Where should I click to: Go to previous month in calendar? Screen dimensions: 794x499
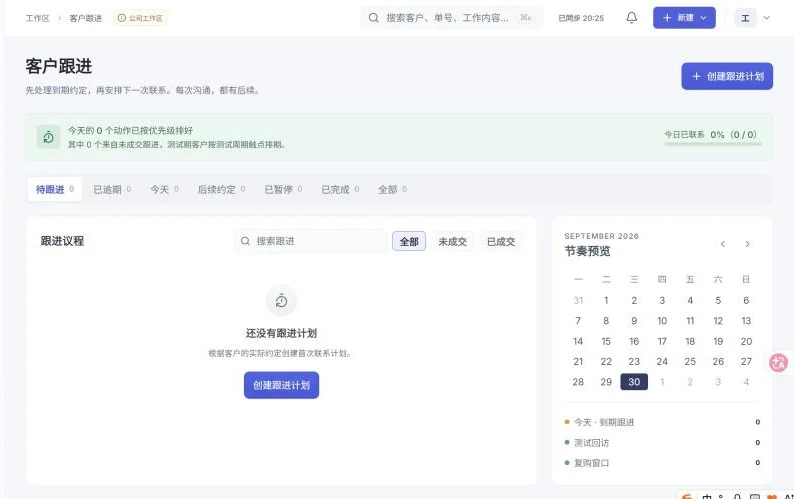[x=723, y=244]
